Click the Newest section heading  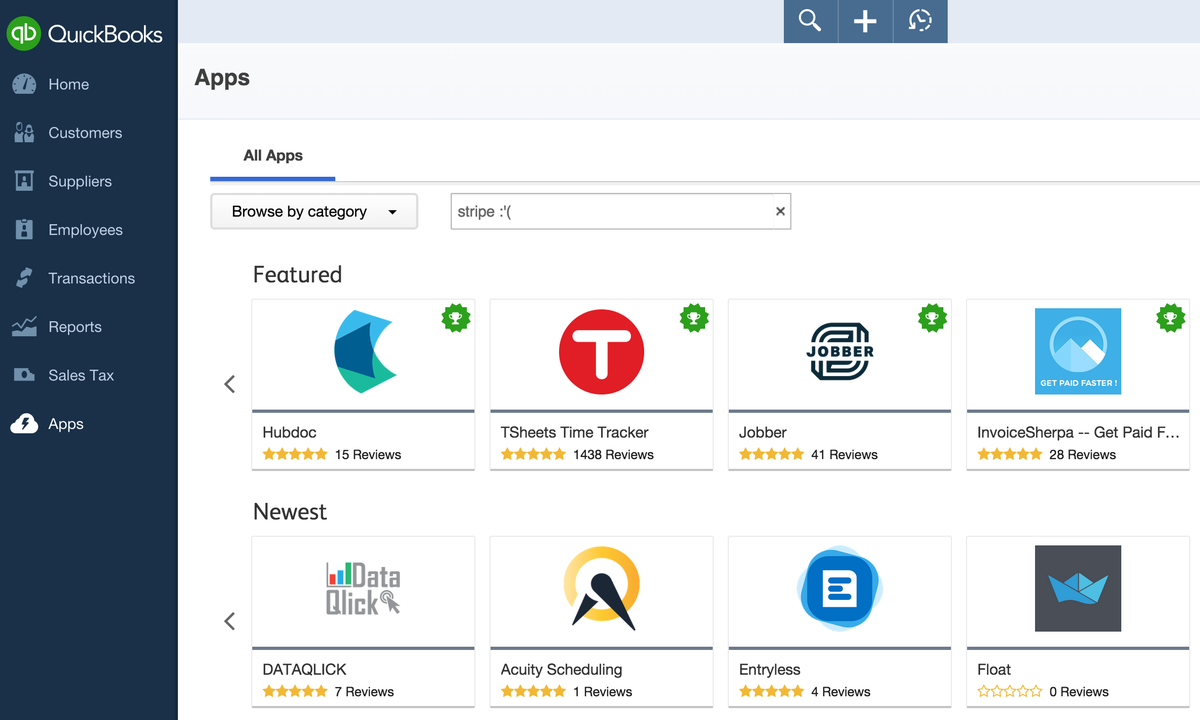click(290, 511)
